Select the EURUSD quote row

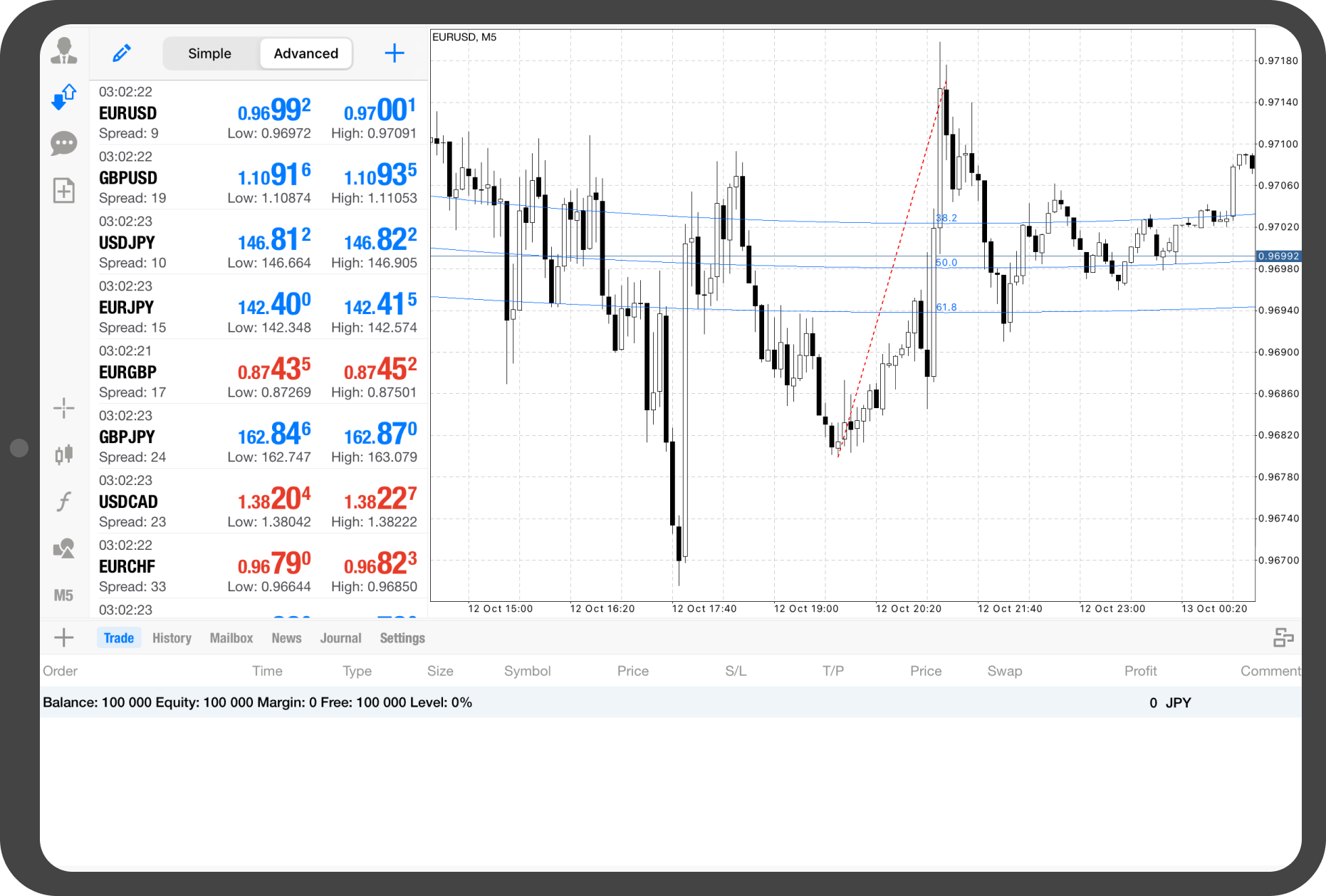tap(258, 113)
